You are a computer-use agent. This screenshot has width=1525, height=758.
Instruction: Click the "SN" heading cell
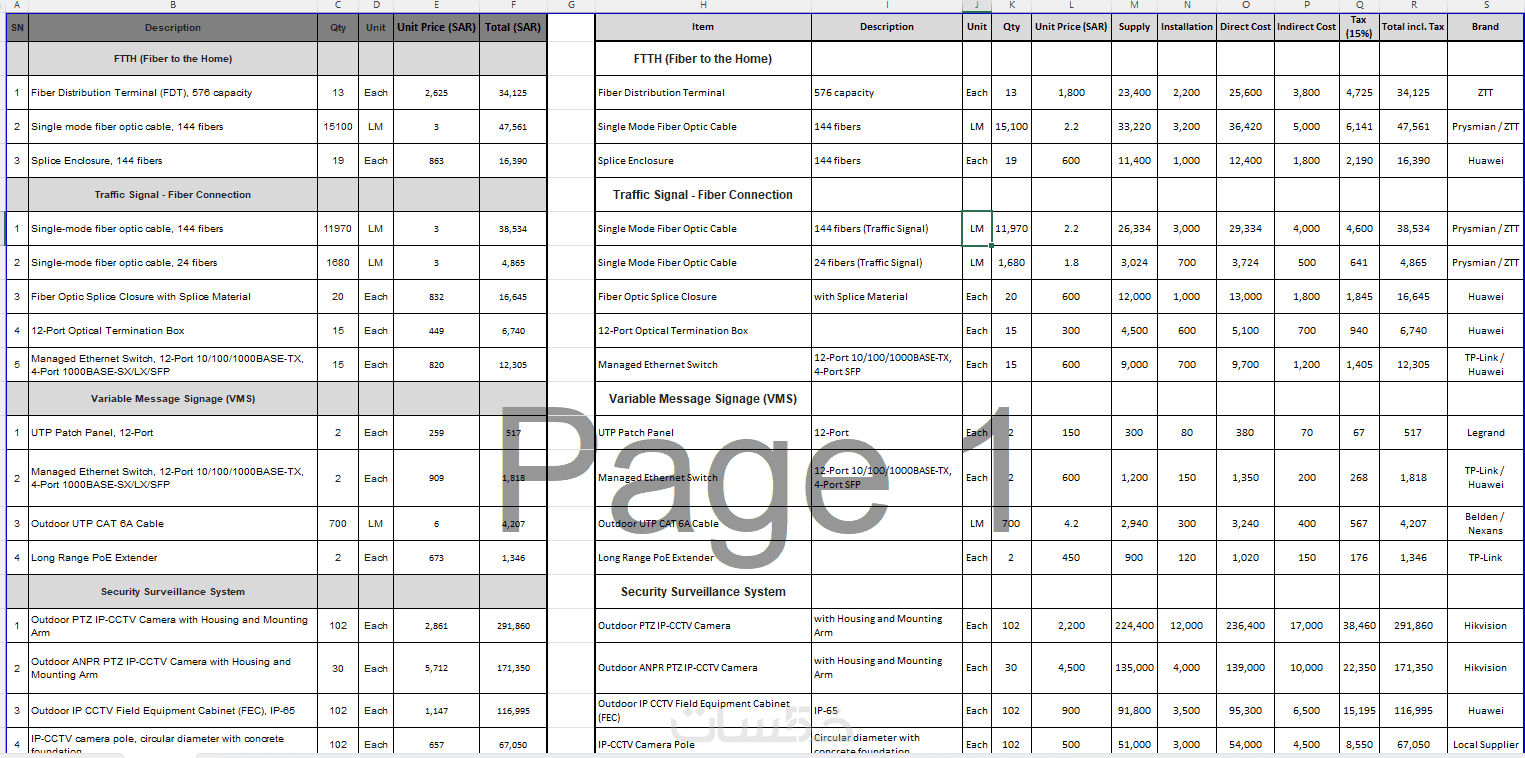point(17,27)
